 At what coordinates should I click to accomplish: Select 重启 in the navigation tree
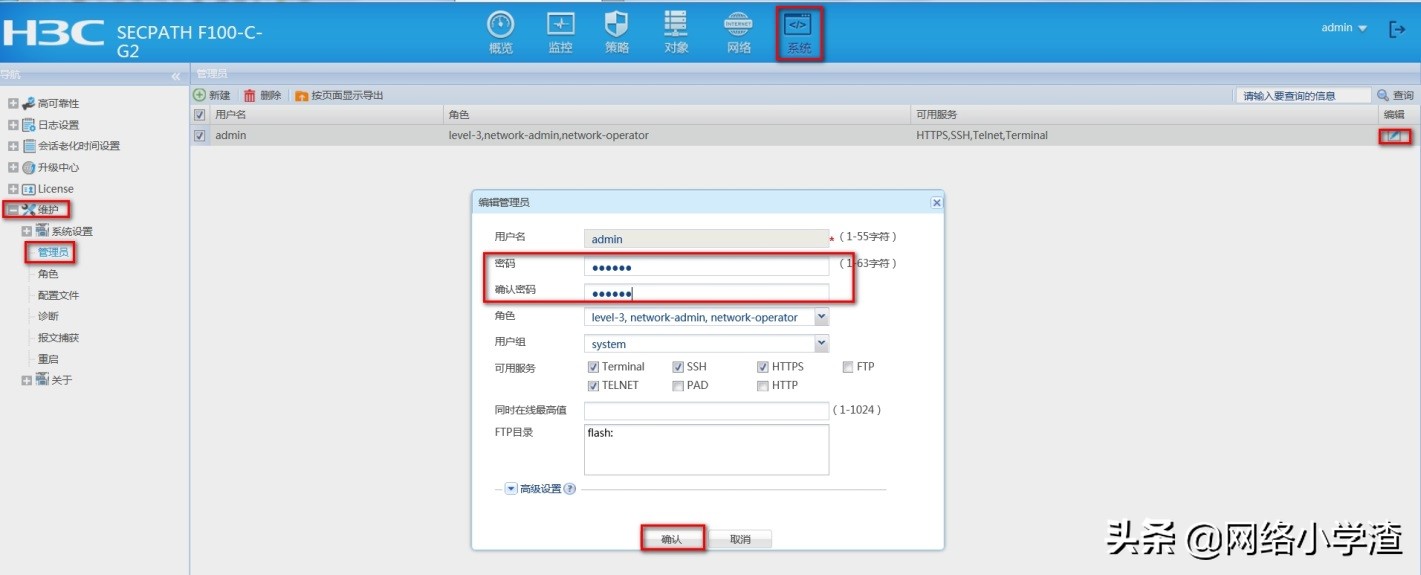click(48, 359)
